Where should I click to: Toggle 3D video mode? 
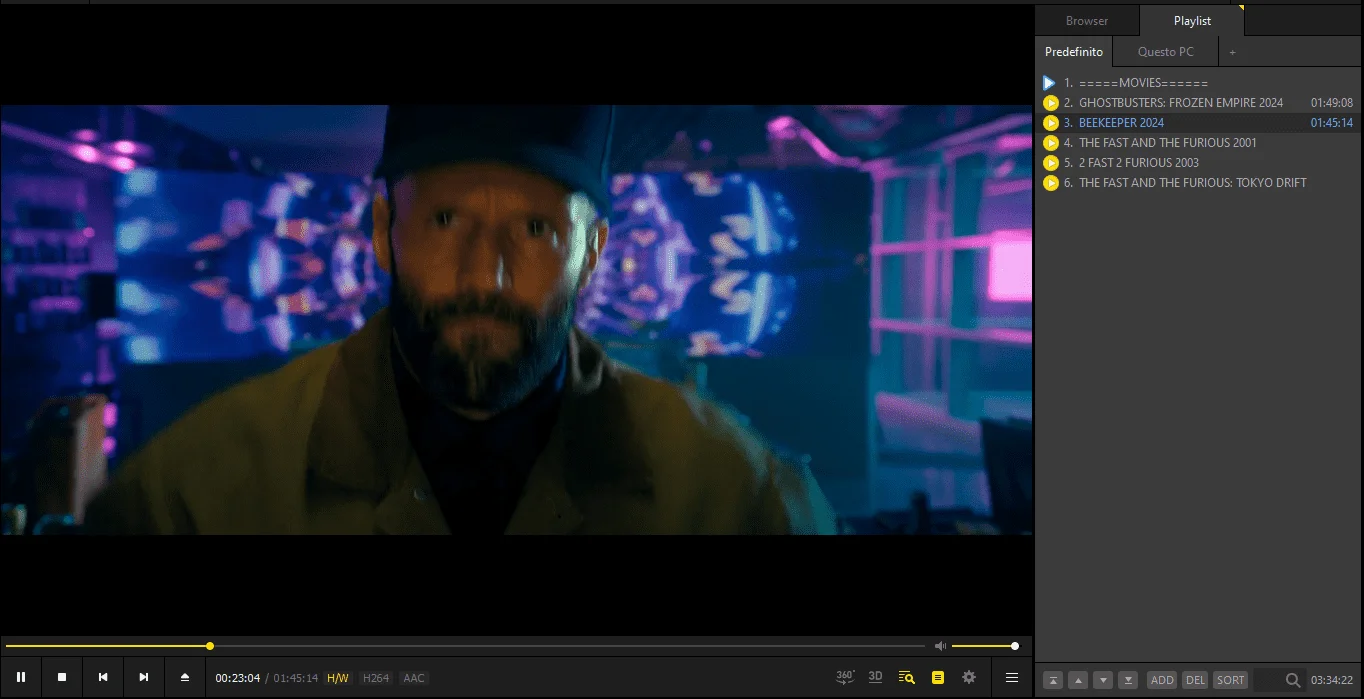875,677
